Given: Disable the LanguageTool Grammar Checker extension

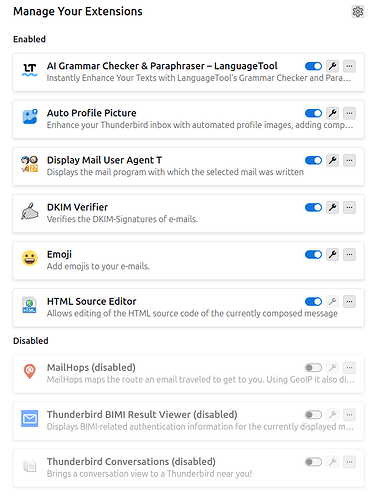Looking at the screenshot, I should tap(313, 66).
